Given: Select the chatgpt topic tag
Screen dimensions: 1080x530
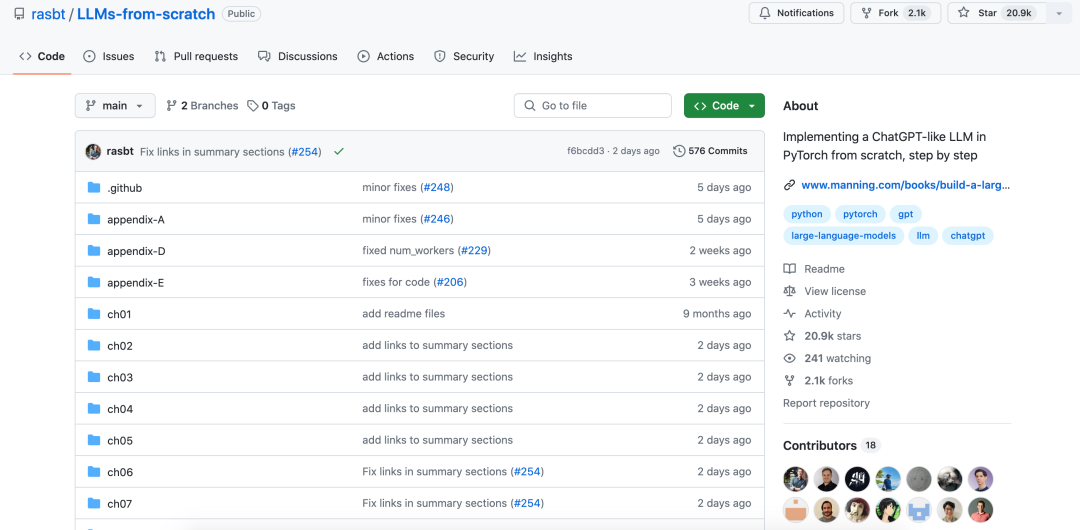Looking at the screenshot, I should [x=968, y=236].
